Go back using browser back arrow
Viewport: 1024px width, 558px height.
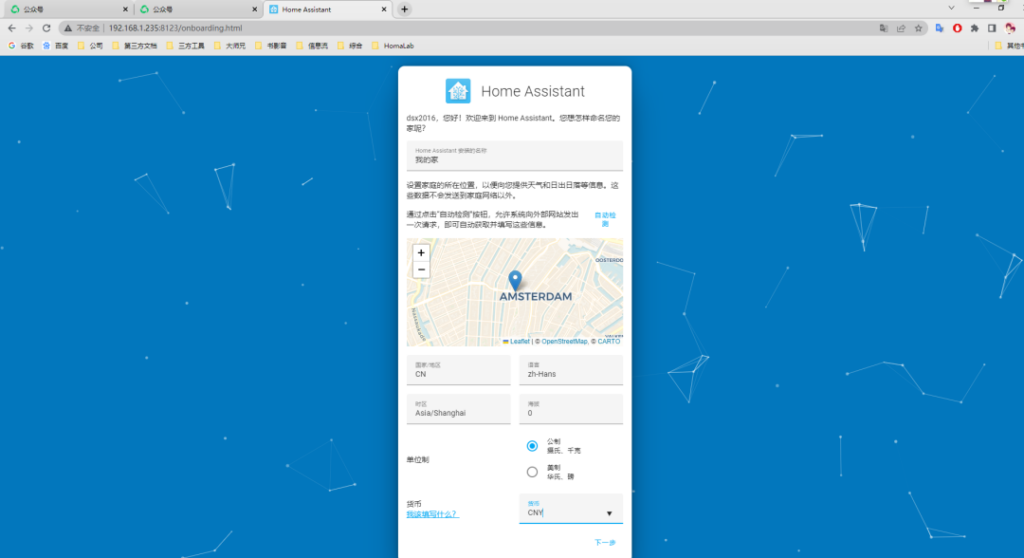click(12, 28)
